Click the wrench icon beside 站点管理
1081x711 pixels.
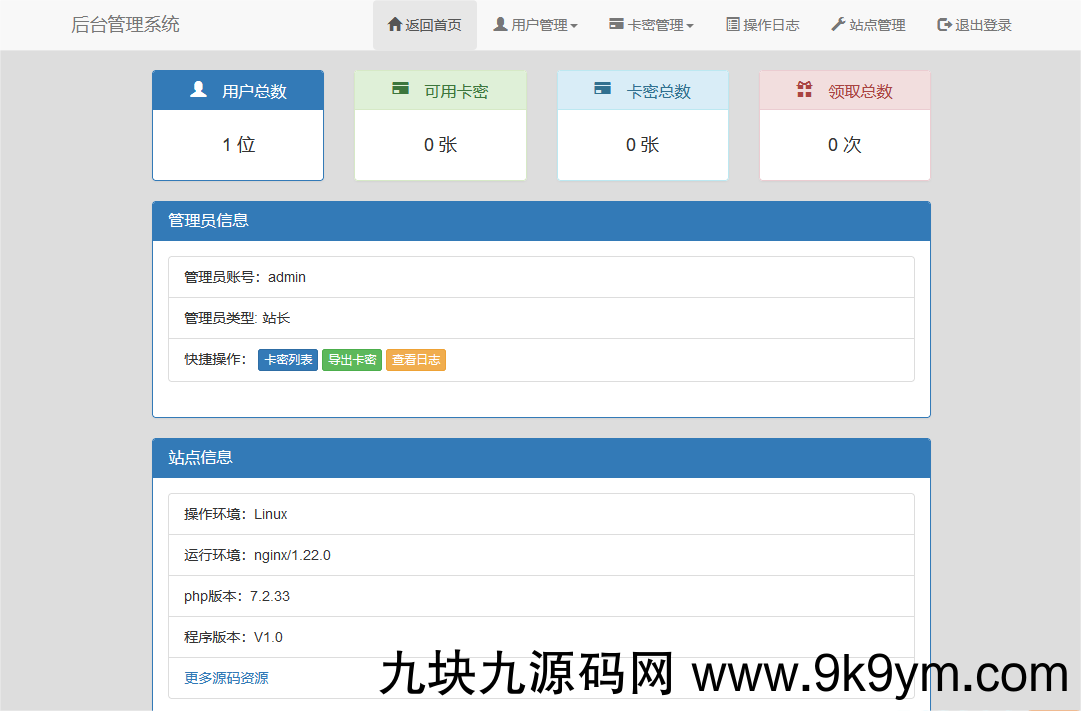click(838, 24)
